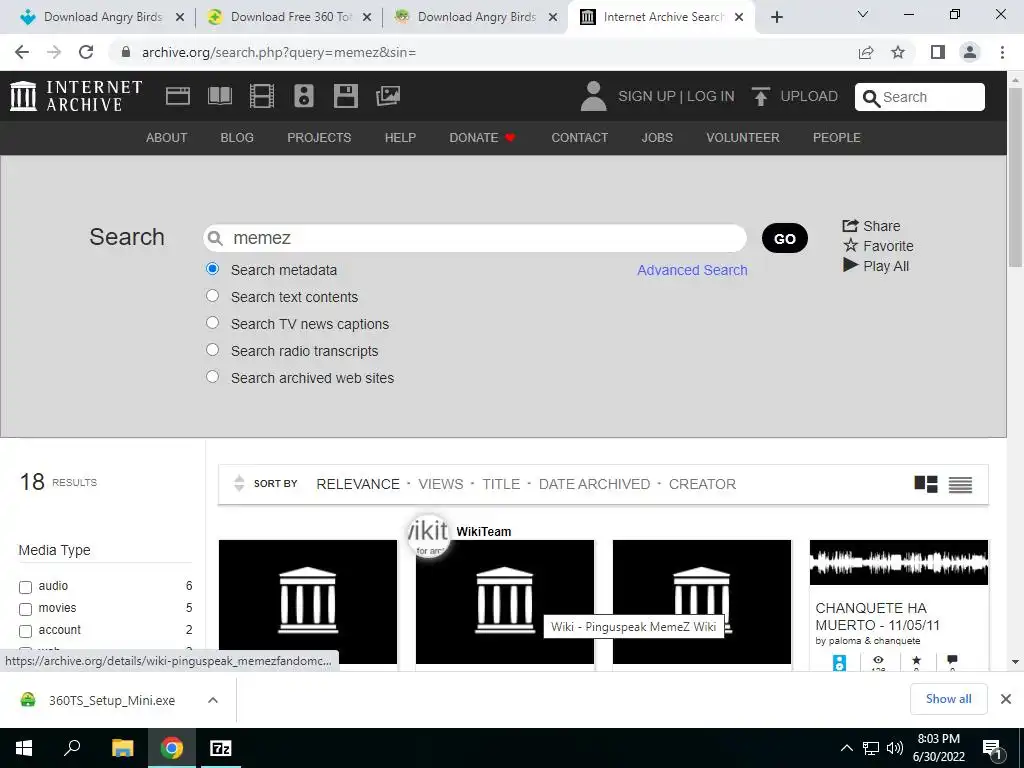Open the first result thumbnail
Viewport: 1024px width, 768px height.
click(x=308, y=601)
